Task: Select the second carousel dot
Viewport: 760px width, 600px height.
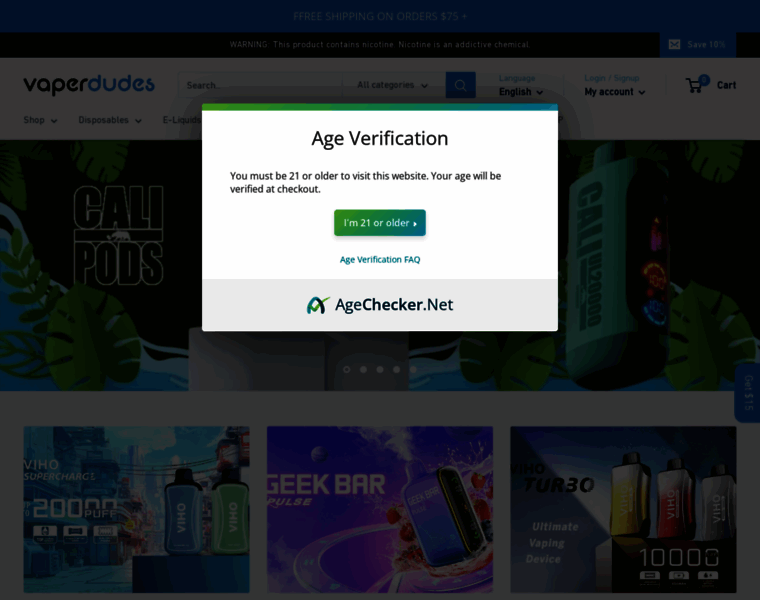Action: (363, 369)
